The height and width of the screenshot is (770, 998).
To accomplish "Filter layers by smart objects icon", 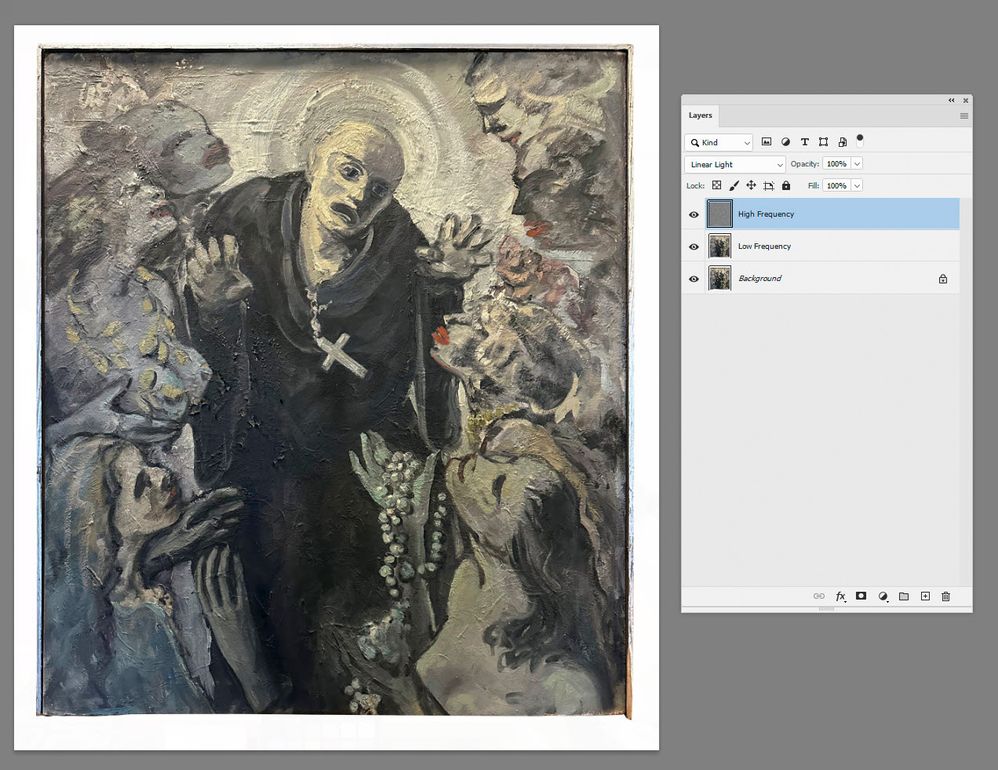I will click(842, 142).
